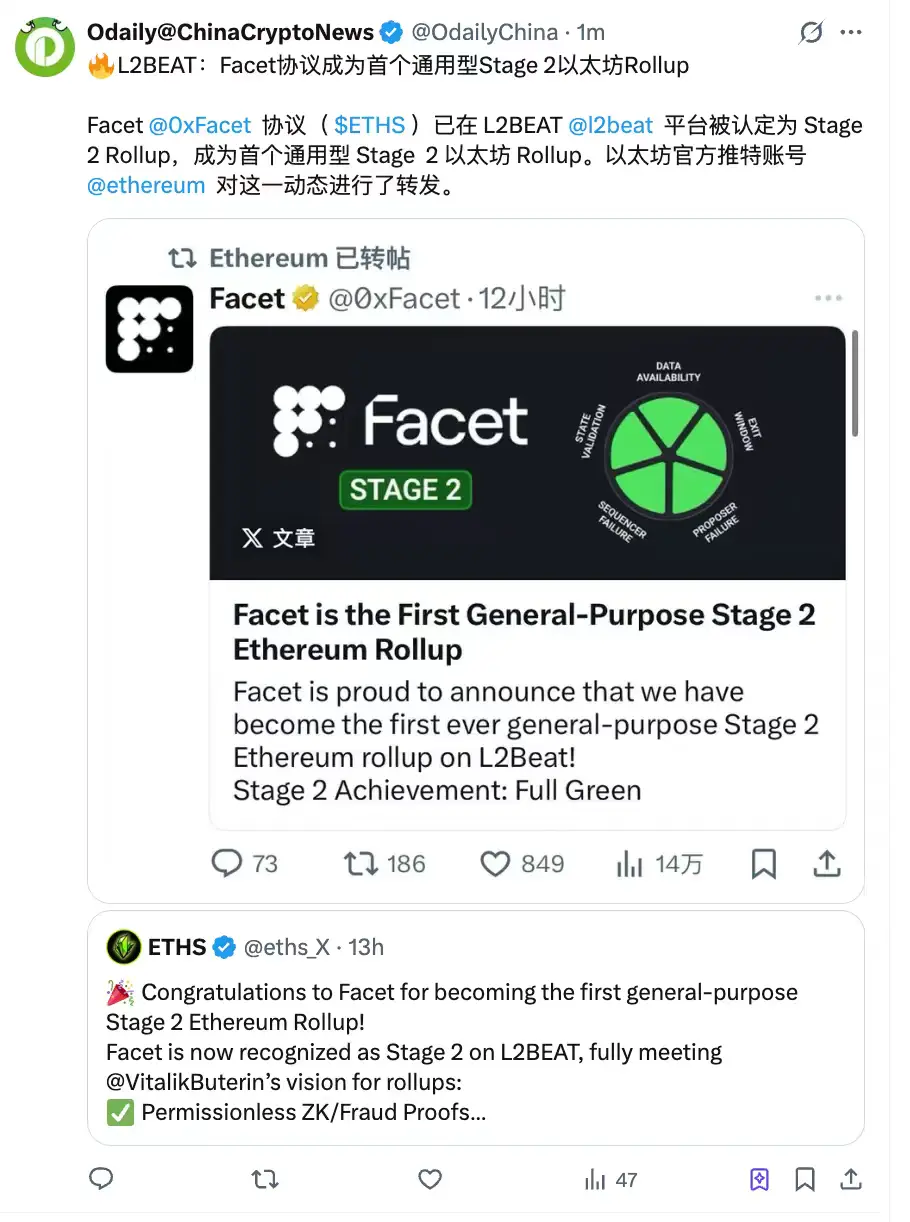Follow the @l2beat mention link

611,125
